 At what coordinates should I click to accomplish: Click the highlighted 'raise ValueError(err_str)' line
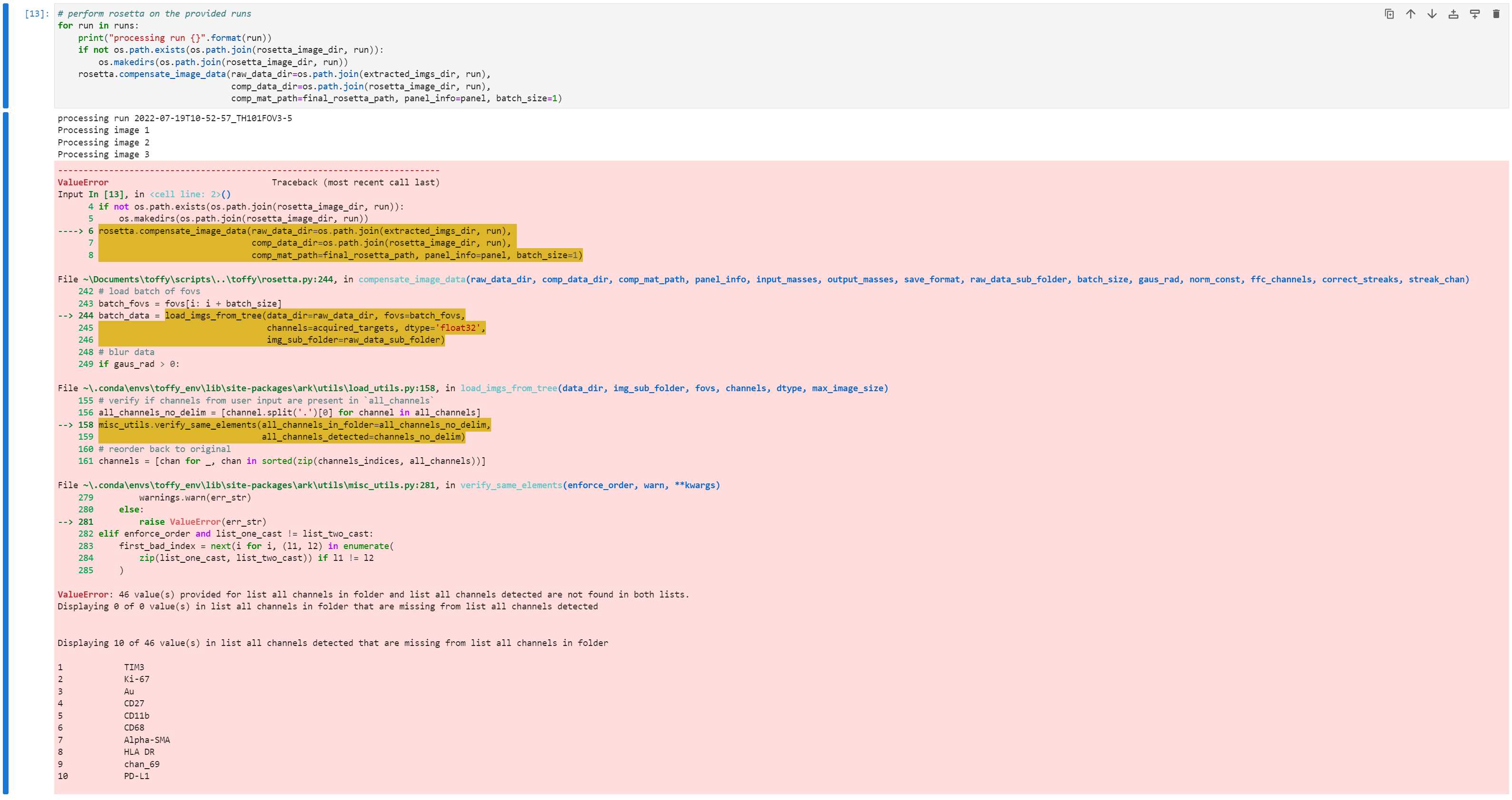click(x=203, y=522)
